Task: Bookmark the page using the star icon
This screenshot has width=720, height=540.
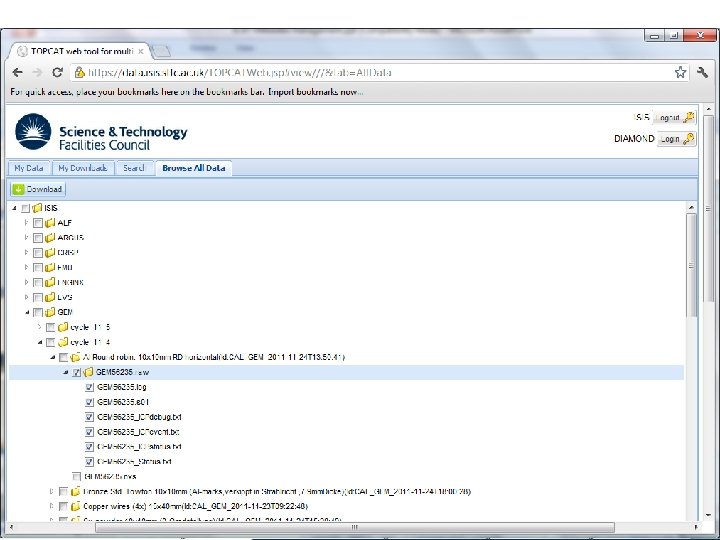Action: pos(680,72)
